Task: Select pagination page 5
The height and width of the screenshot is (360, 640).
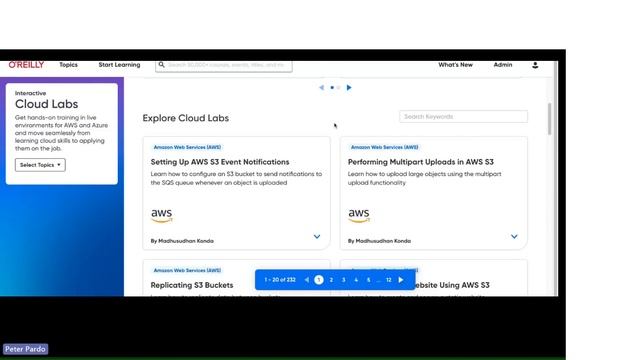Action: pyautogui.click(x=368, y=280)
